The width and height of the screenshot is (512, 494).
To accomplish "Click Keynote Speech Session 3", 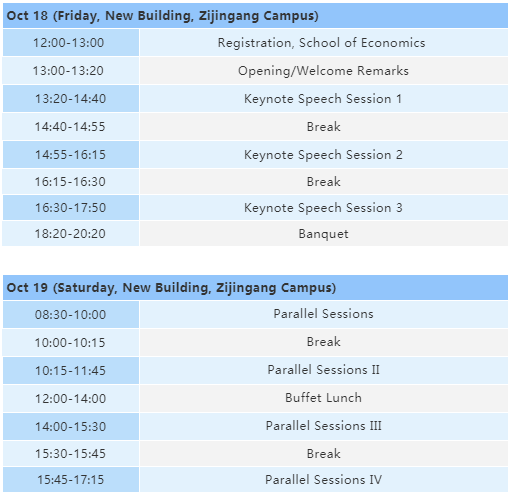I will [324, 208].
